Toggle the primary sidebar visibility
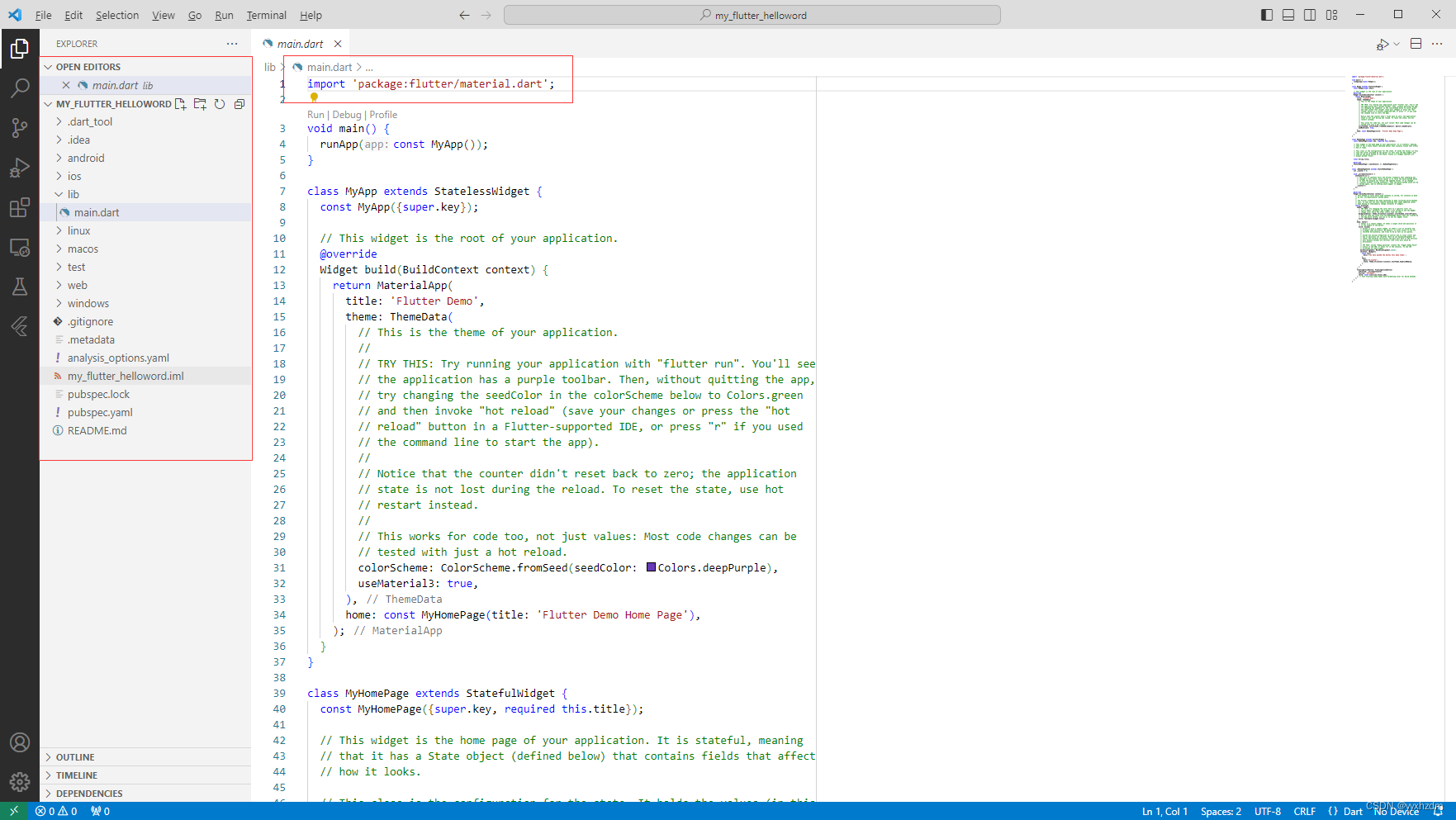The image size is (1456, 820). (1266, 14)
